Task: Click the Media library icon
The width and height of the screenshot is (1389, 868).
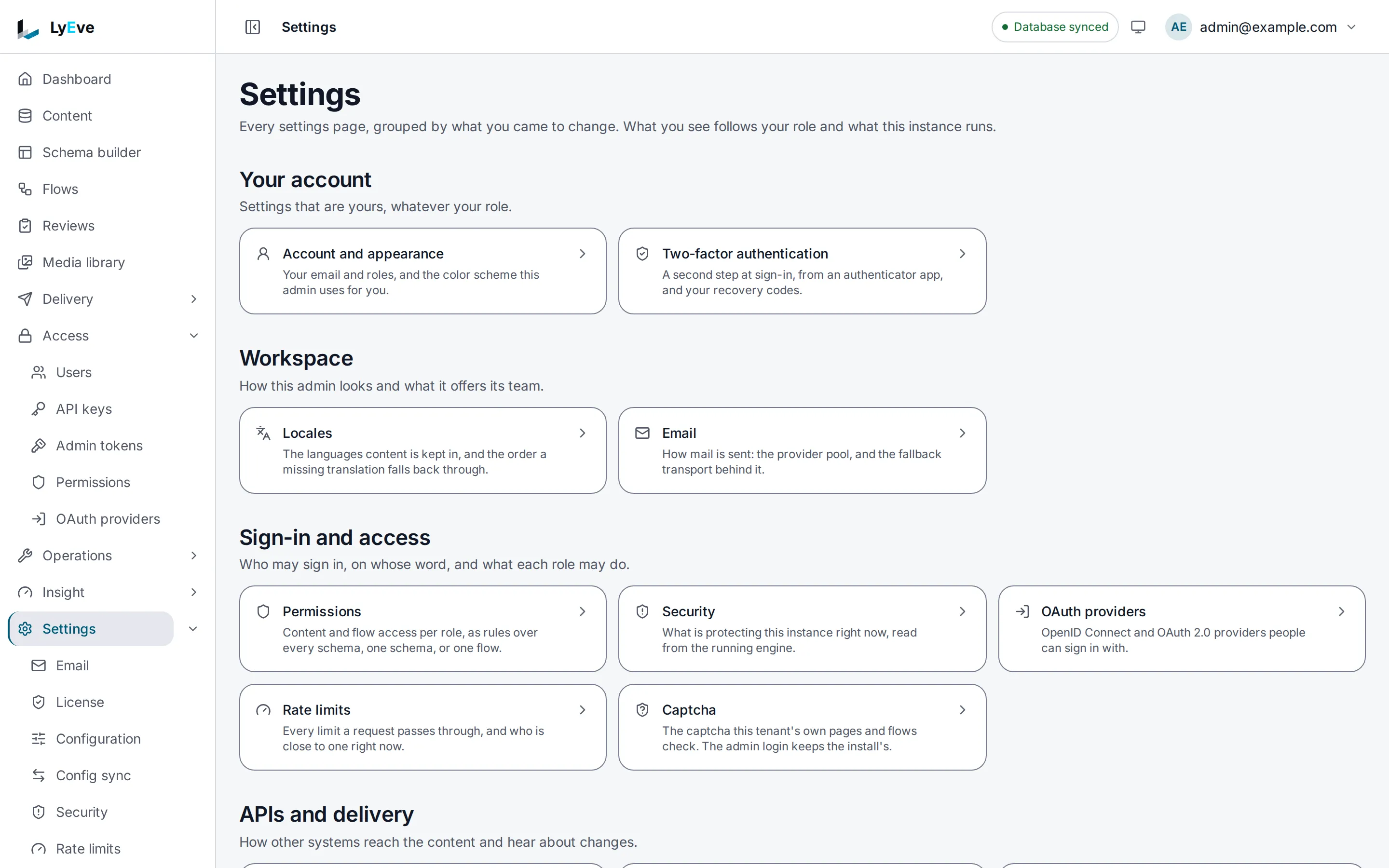Action: pyautogui.click(x=25, y=262)
